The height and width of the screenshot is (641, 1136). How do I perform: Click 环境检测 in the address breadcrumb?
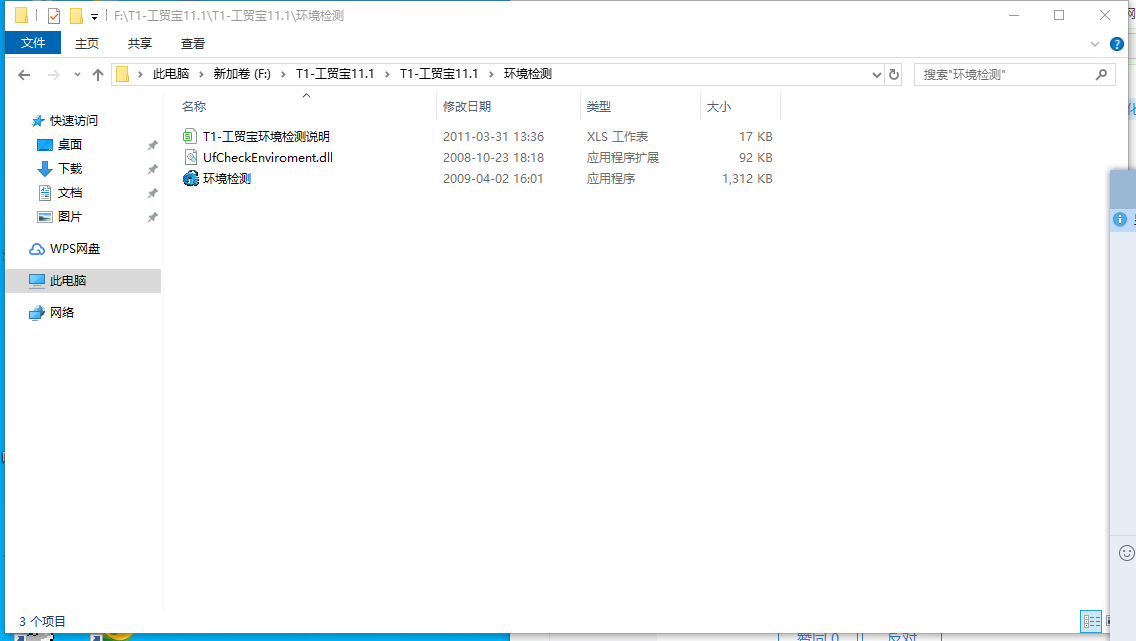[x=527, y=74]
